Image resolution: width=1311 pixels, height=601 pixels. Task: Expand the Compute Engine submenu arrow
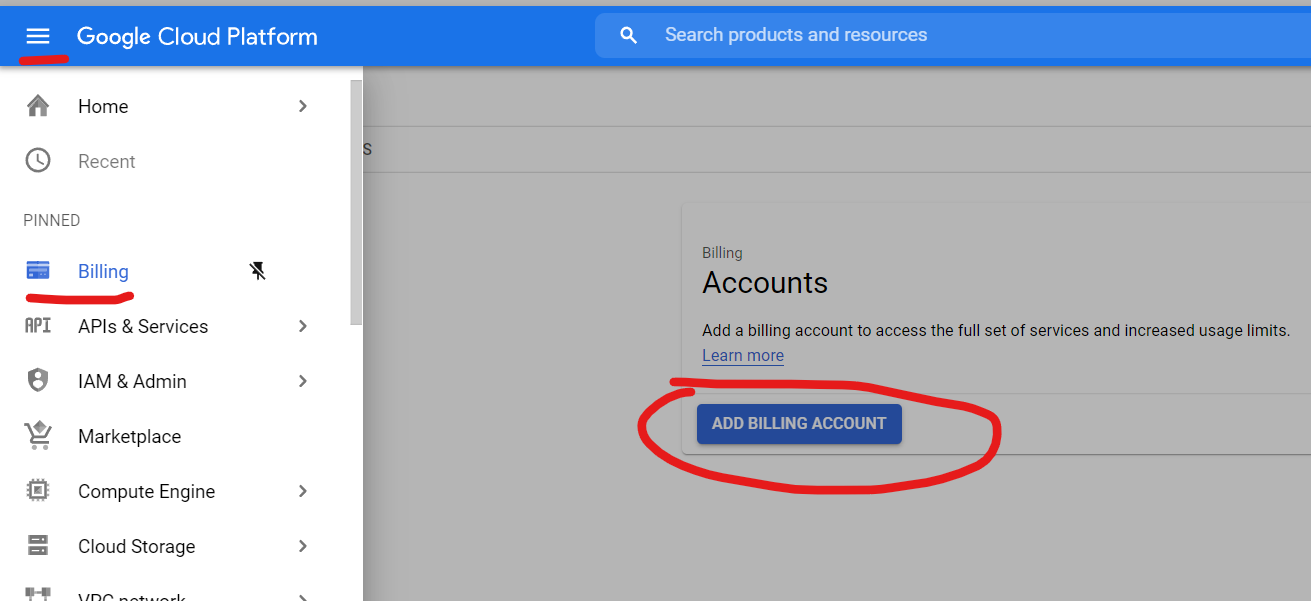(x=303, y=491)
